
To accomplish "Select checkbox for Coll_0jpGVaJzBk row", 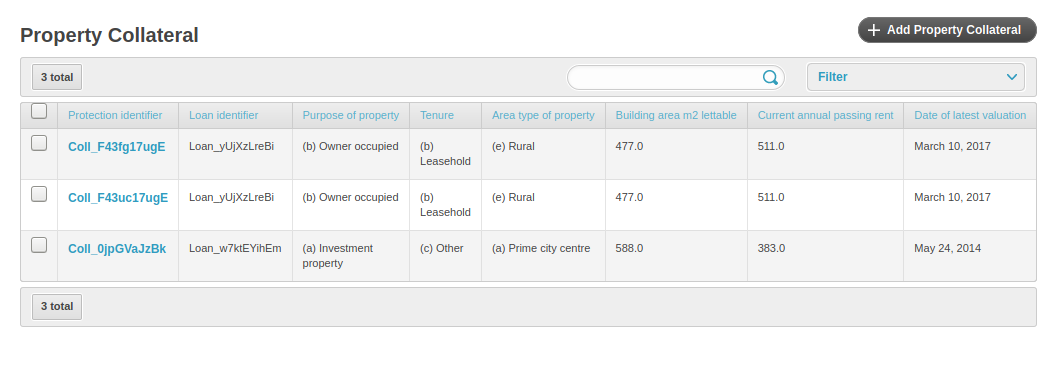I will (x=39, y=245).
